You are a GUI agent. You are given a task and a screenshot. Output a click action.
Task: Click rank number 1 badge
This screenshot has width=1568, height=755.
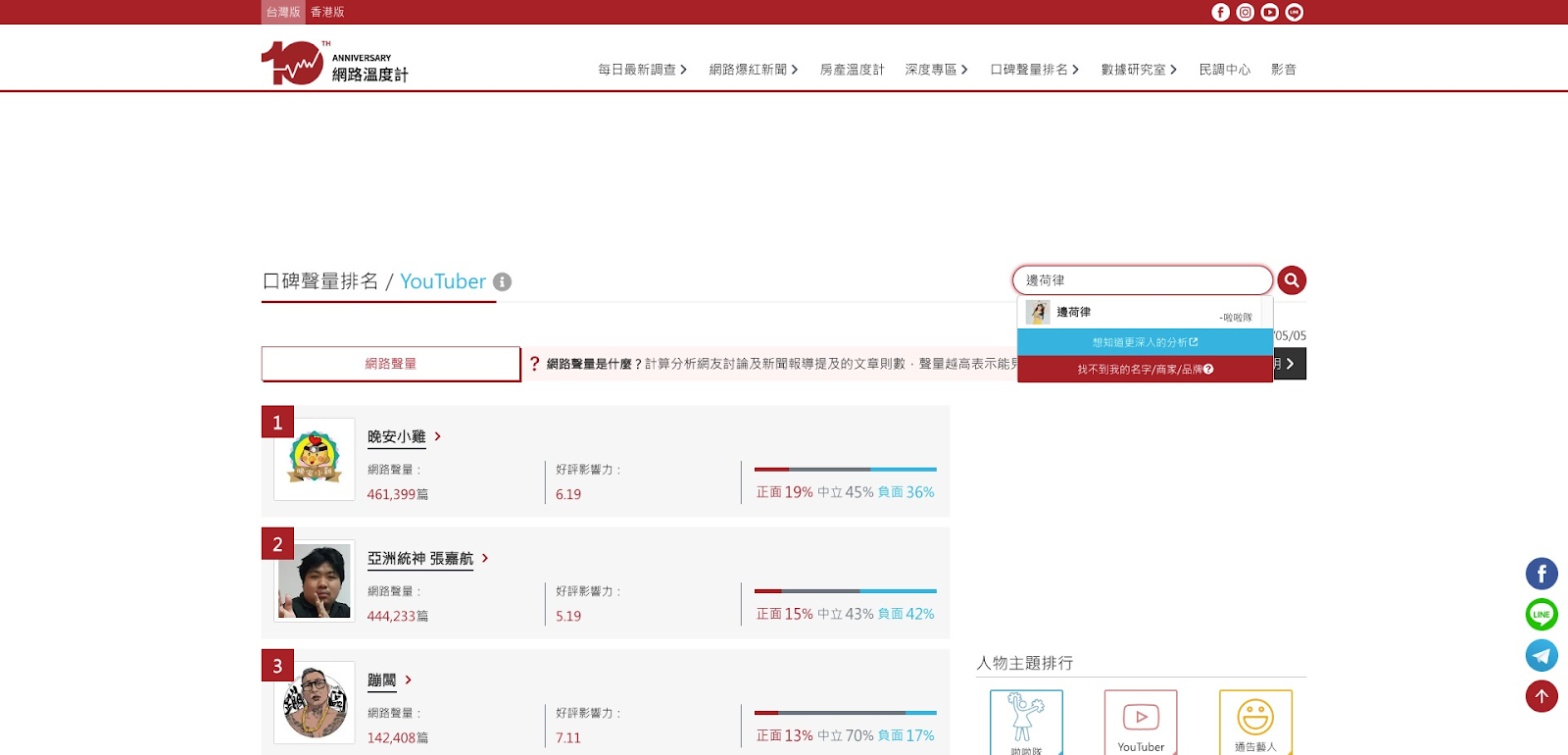click(x=277, y=422)
